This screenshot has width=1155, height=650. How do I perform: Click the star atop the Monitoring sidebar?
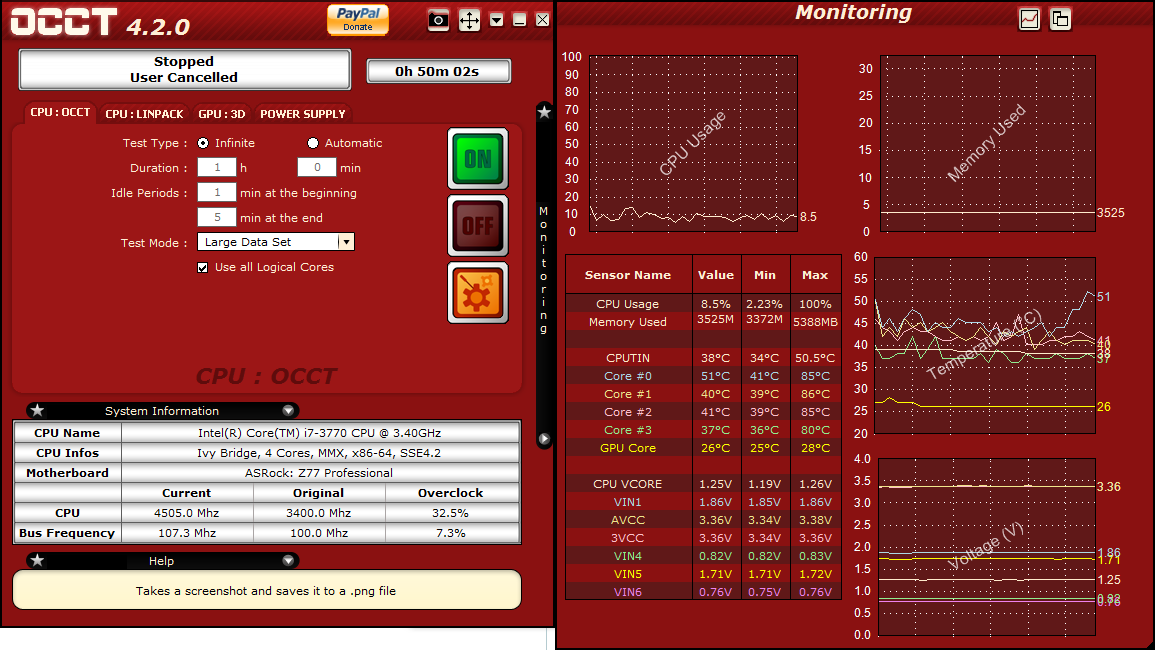click(x=544, y=112)
